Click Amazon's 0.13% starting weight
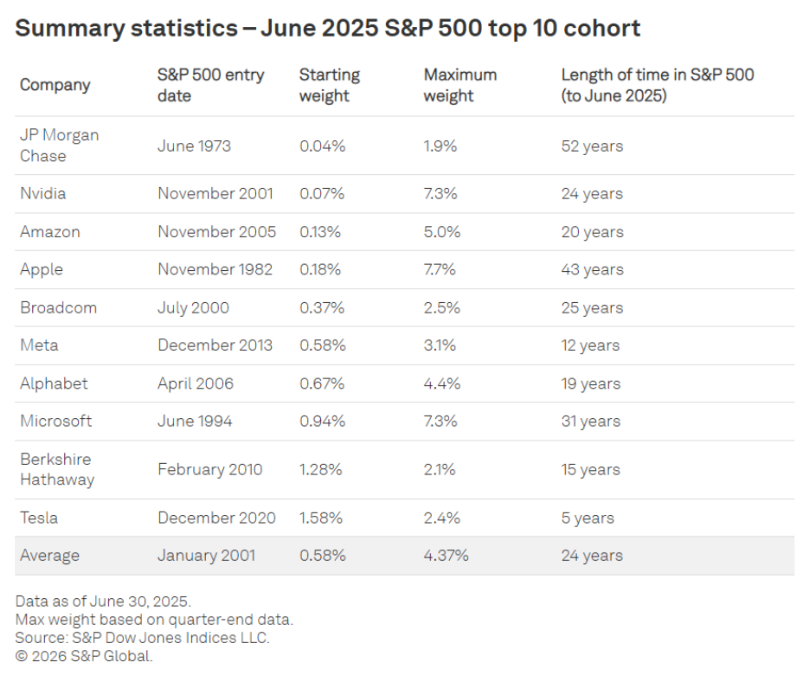 click(x=320, y=232)
